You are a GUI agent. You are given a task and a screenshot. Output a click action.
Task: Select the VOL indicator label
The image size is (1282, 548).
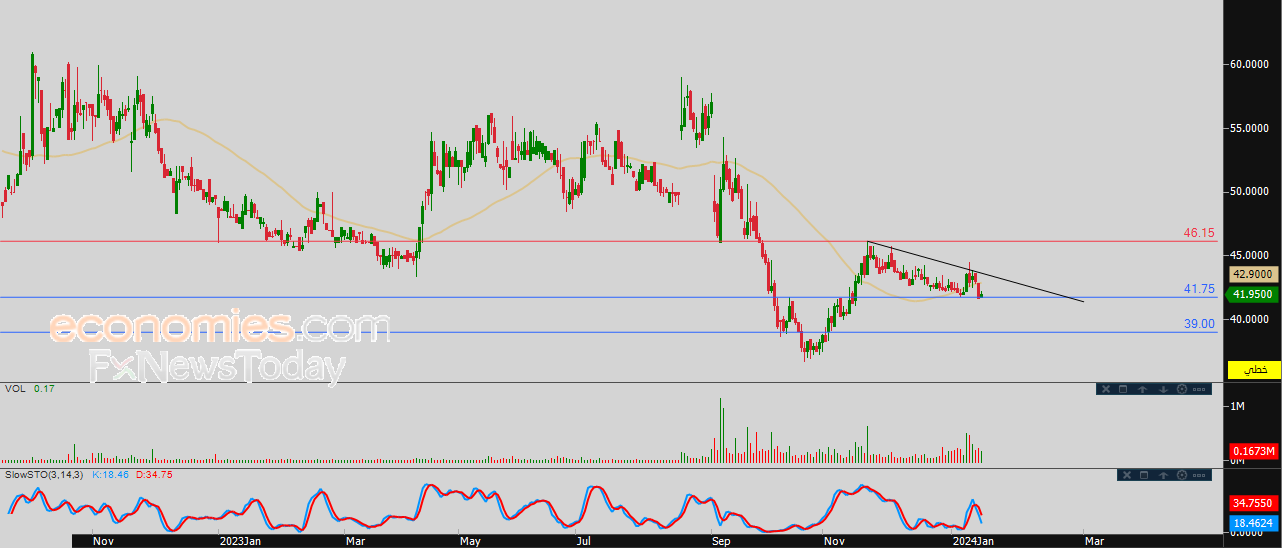(16, 389)
